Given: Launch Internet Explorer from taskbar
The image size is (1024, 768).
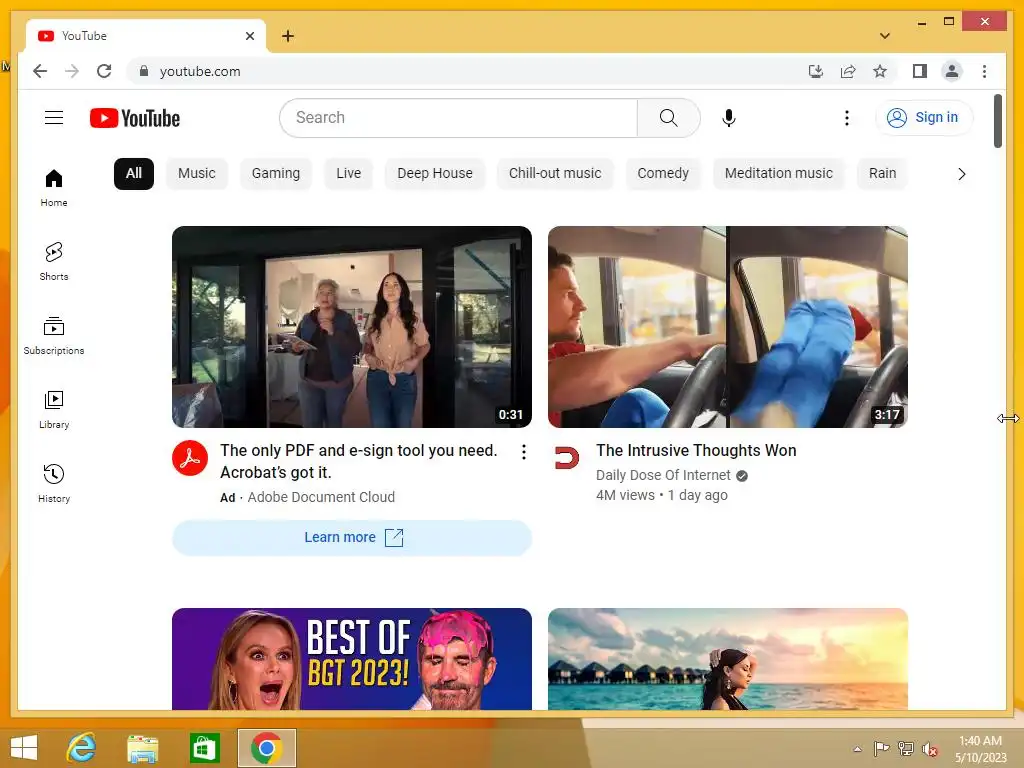Looking at the screenshot, I should (x=82, y=748).
